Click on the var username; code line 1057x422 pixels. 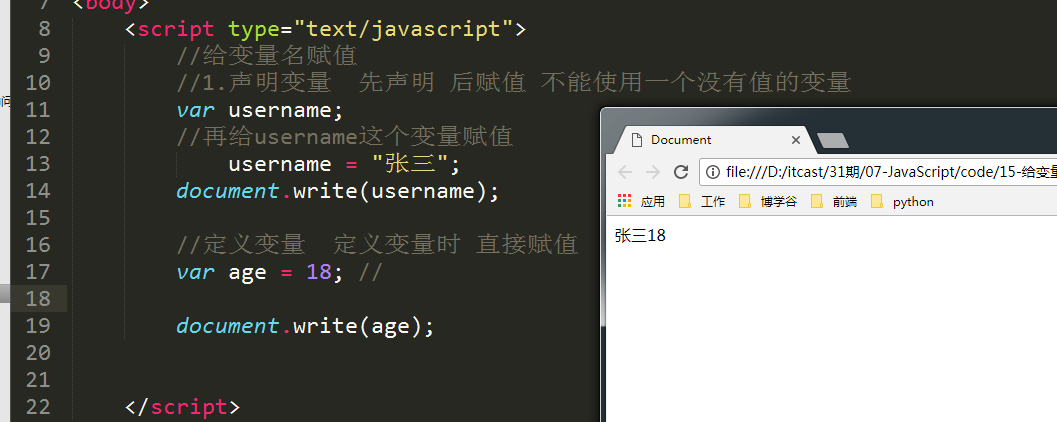(x=260, y=110)
